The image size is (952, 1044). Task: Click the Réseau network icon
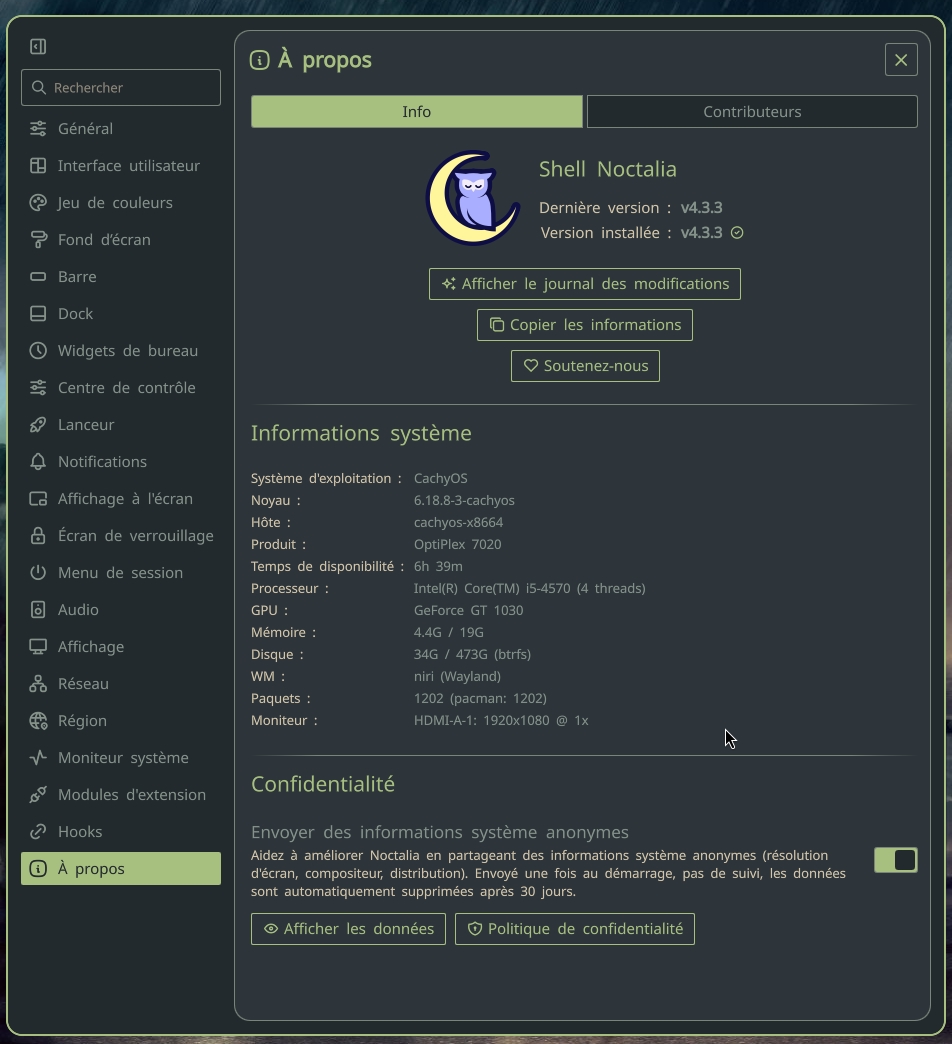[x=38, y=684]
